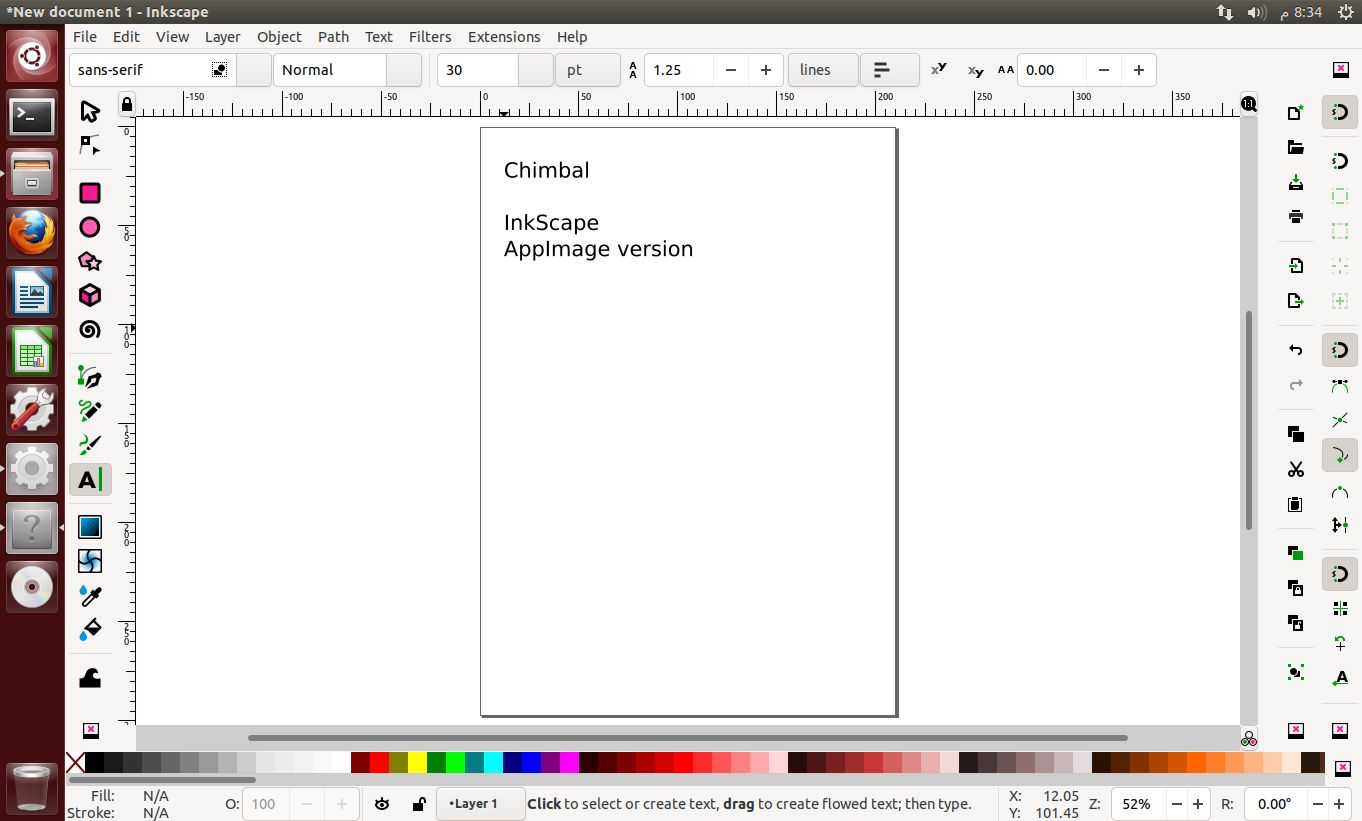Toggle subscript formatting

pos(975,70)
